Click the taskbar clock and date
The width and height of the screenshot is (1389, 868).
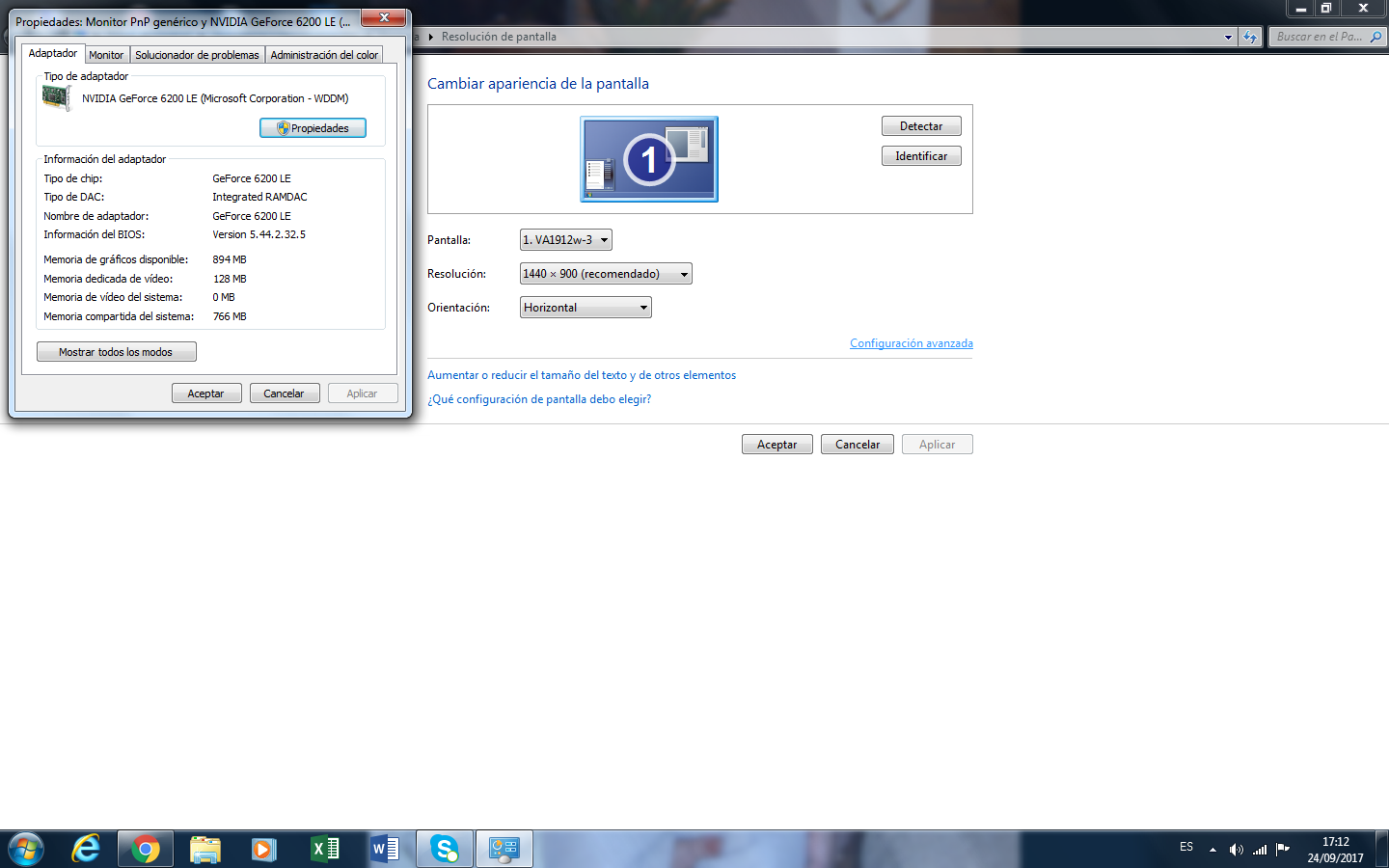tap(1335, 850)
